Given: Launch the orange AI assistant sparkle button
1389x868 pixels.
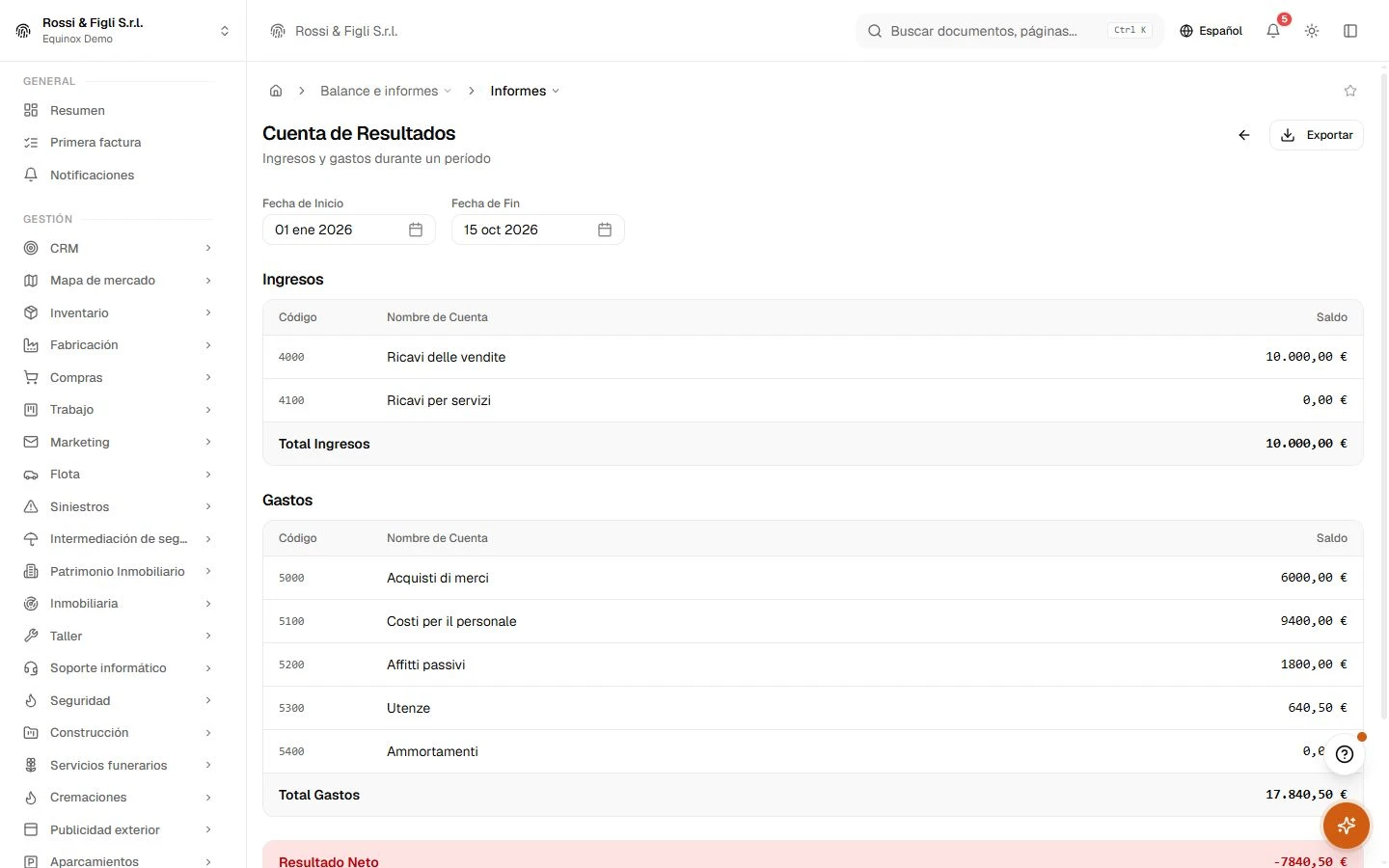Looking at the screenshot, I should [1347, 826].
